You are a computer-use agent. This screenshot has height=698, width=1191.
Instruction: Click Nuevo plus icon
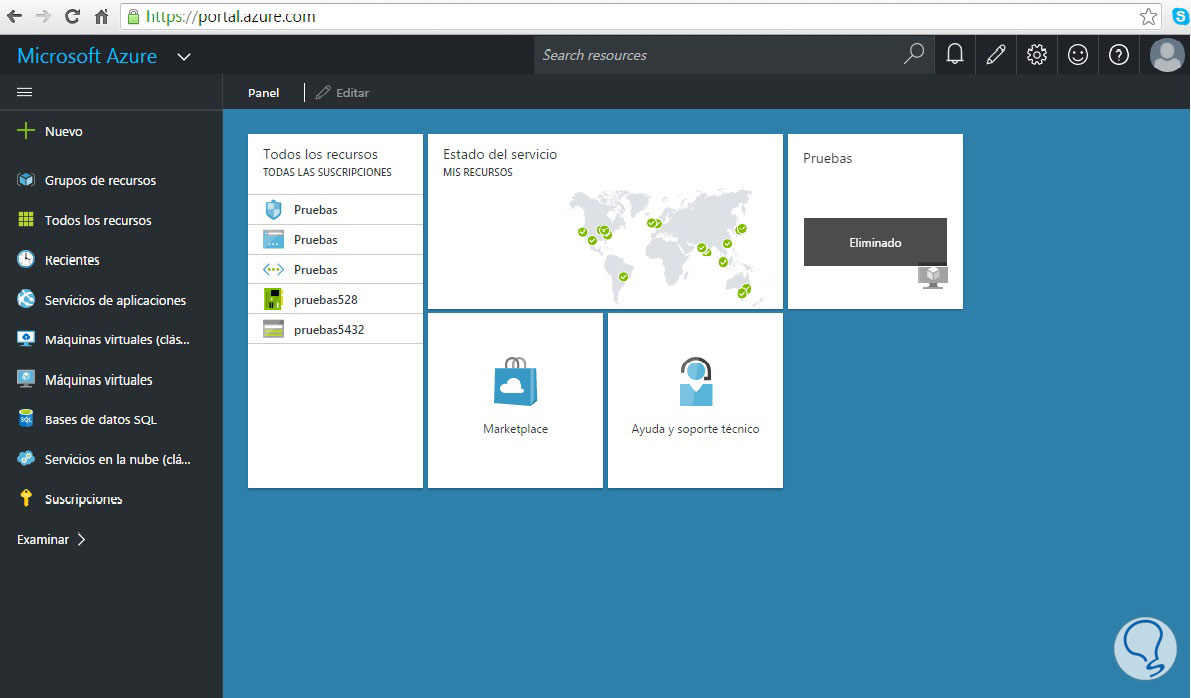pyautogui.click(x=26, y=131)
